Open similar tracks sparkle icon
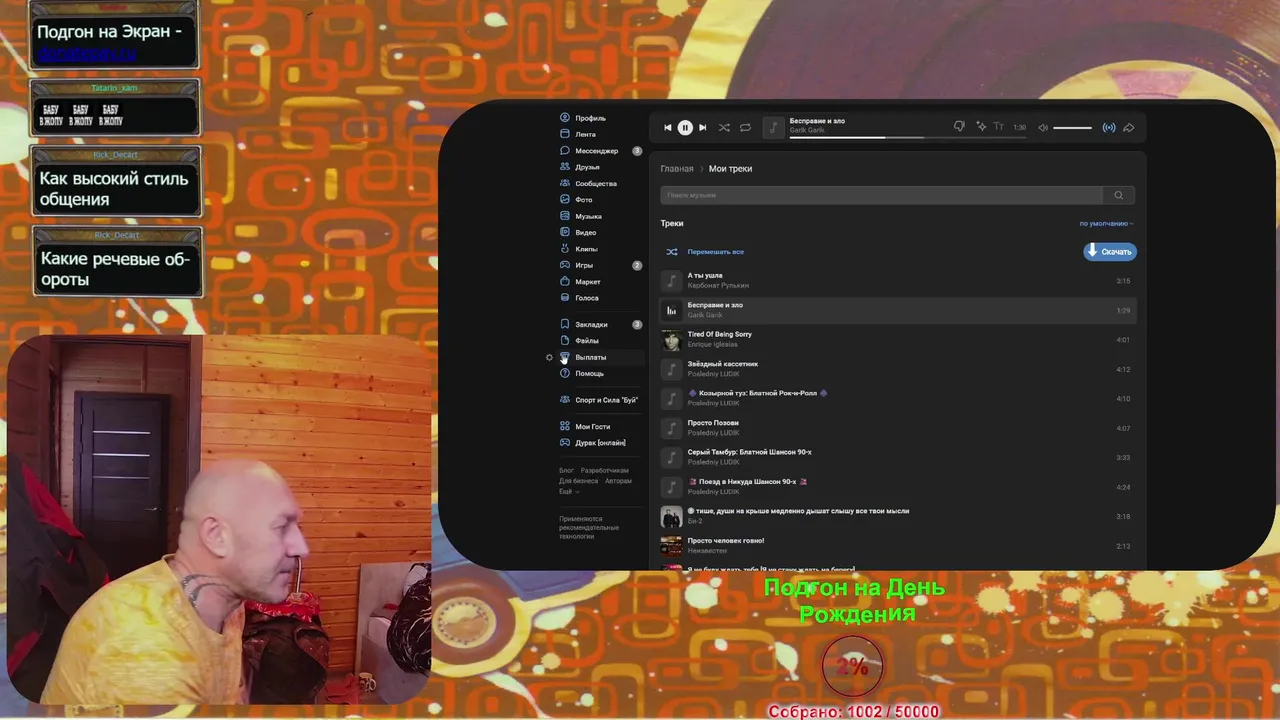Screen dimensions: 1280x720 (x=981, y=127)
